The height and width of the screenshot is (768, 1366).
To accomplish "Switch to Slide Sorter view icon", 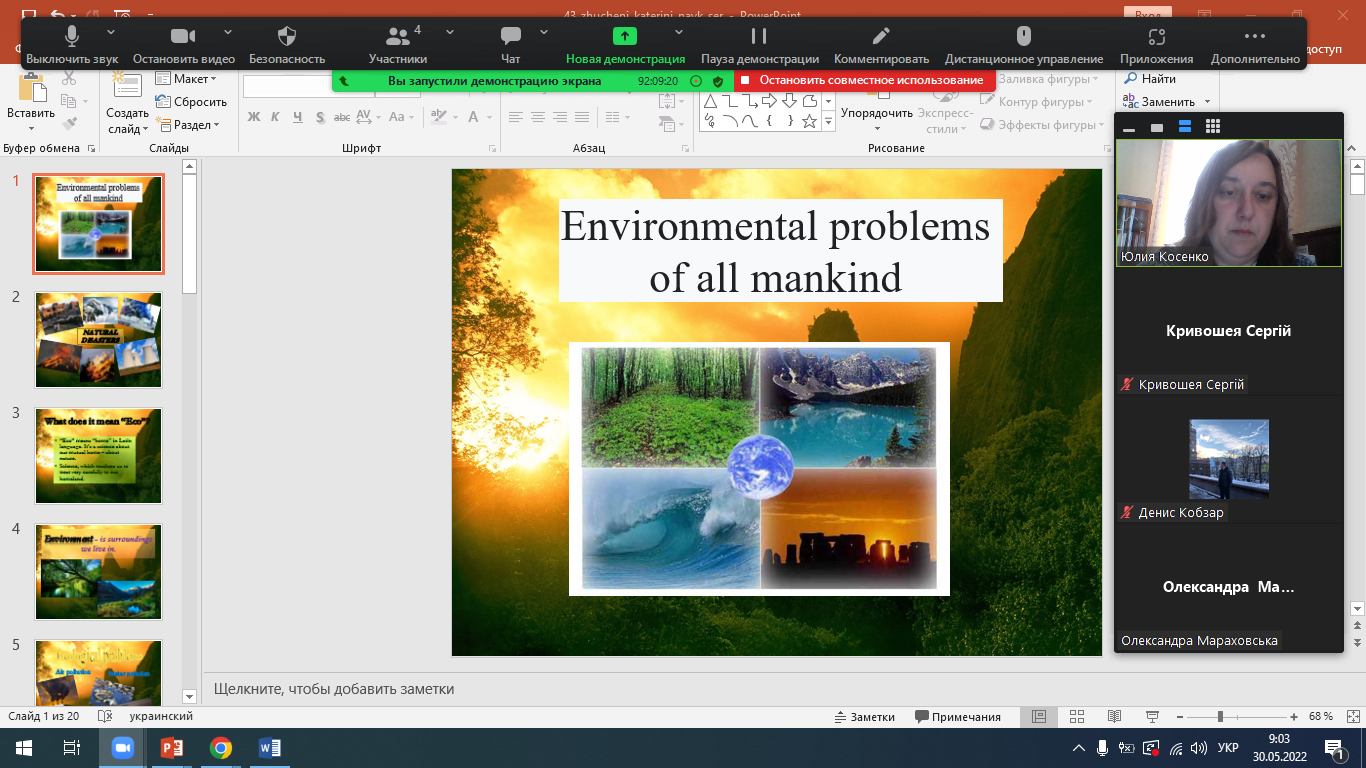I will point(1077,717).
